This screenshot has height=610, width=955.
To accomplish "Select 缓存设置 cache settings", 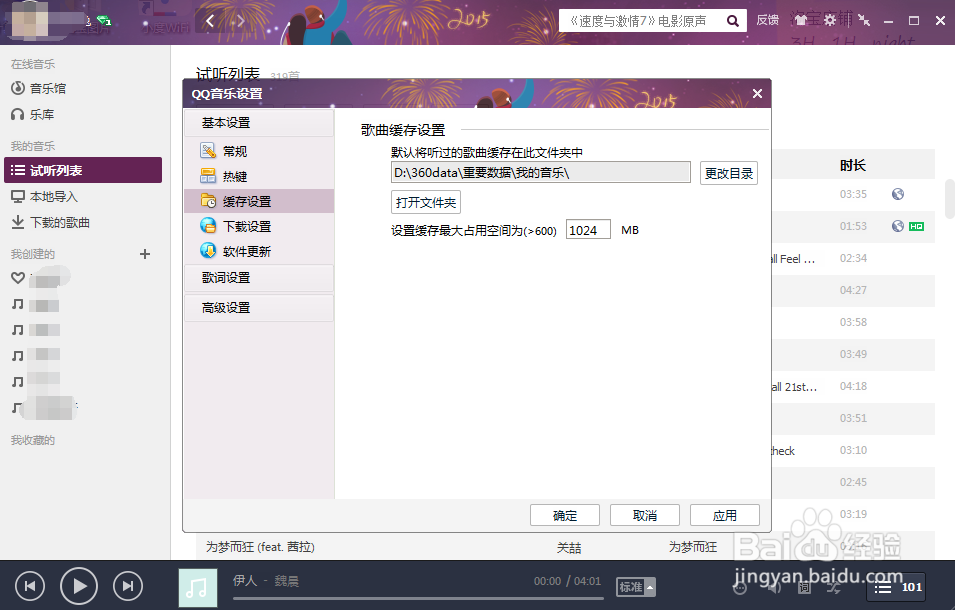I will click(259, 201).
